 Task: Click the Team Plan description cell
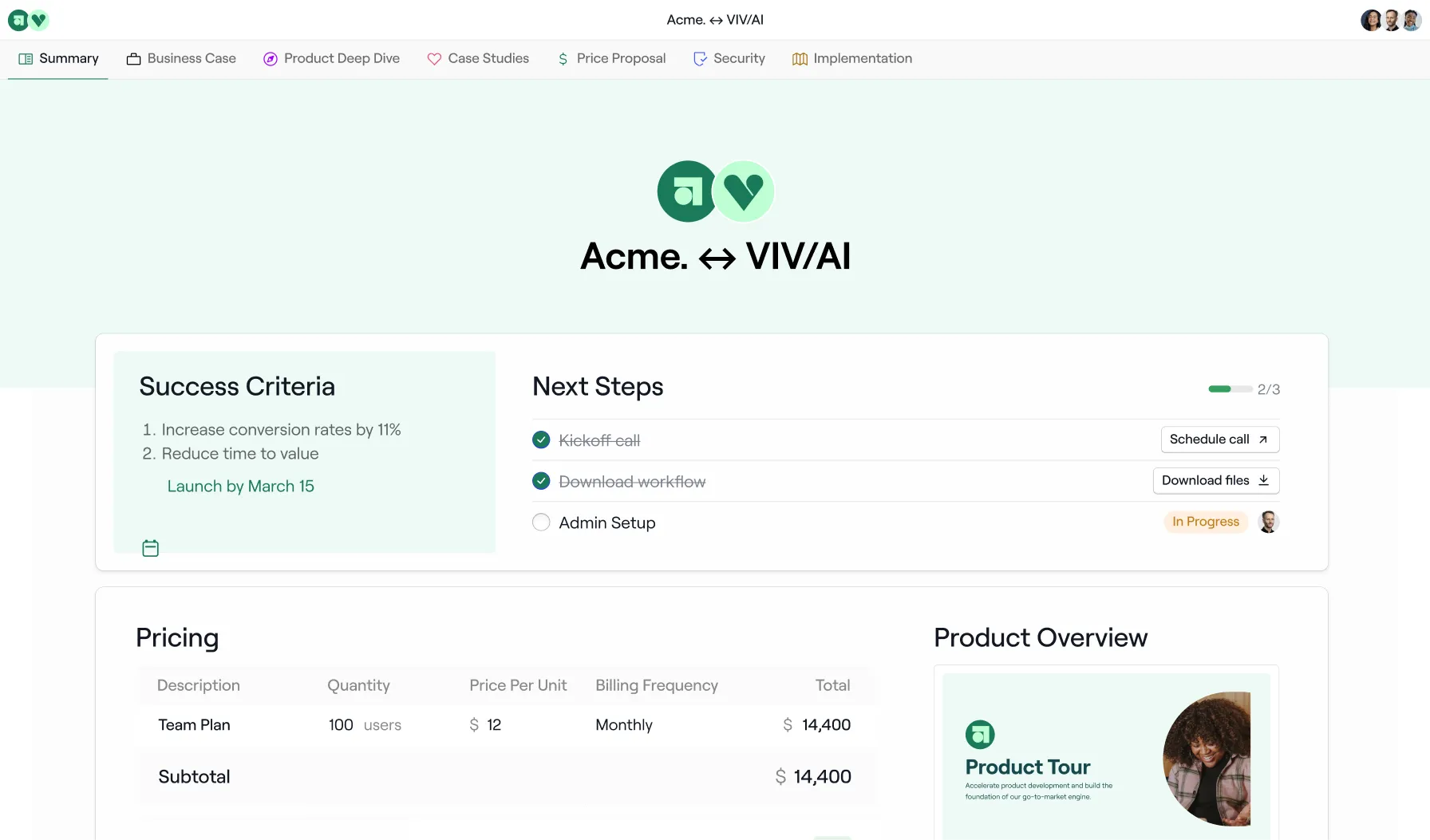194,725
